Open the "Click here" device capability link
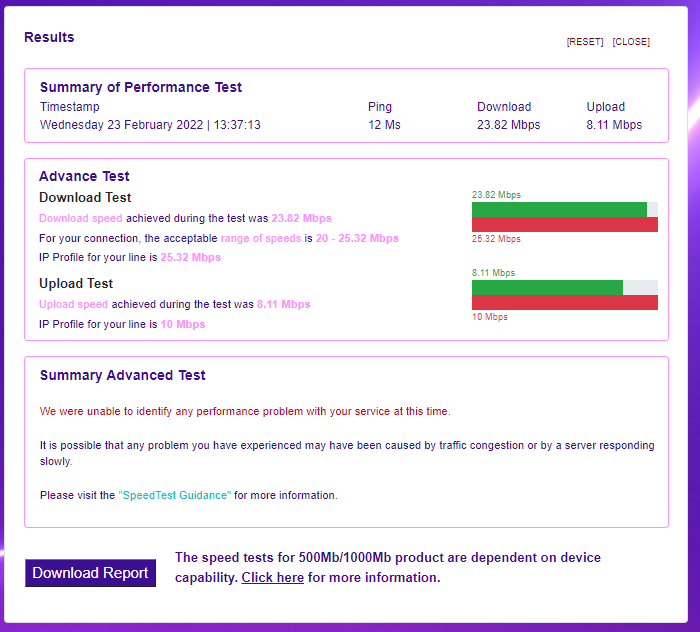Viewport: 700px width, 632px height. pyautogui.click(x=272, y=578)
